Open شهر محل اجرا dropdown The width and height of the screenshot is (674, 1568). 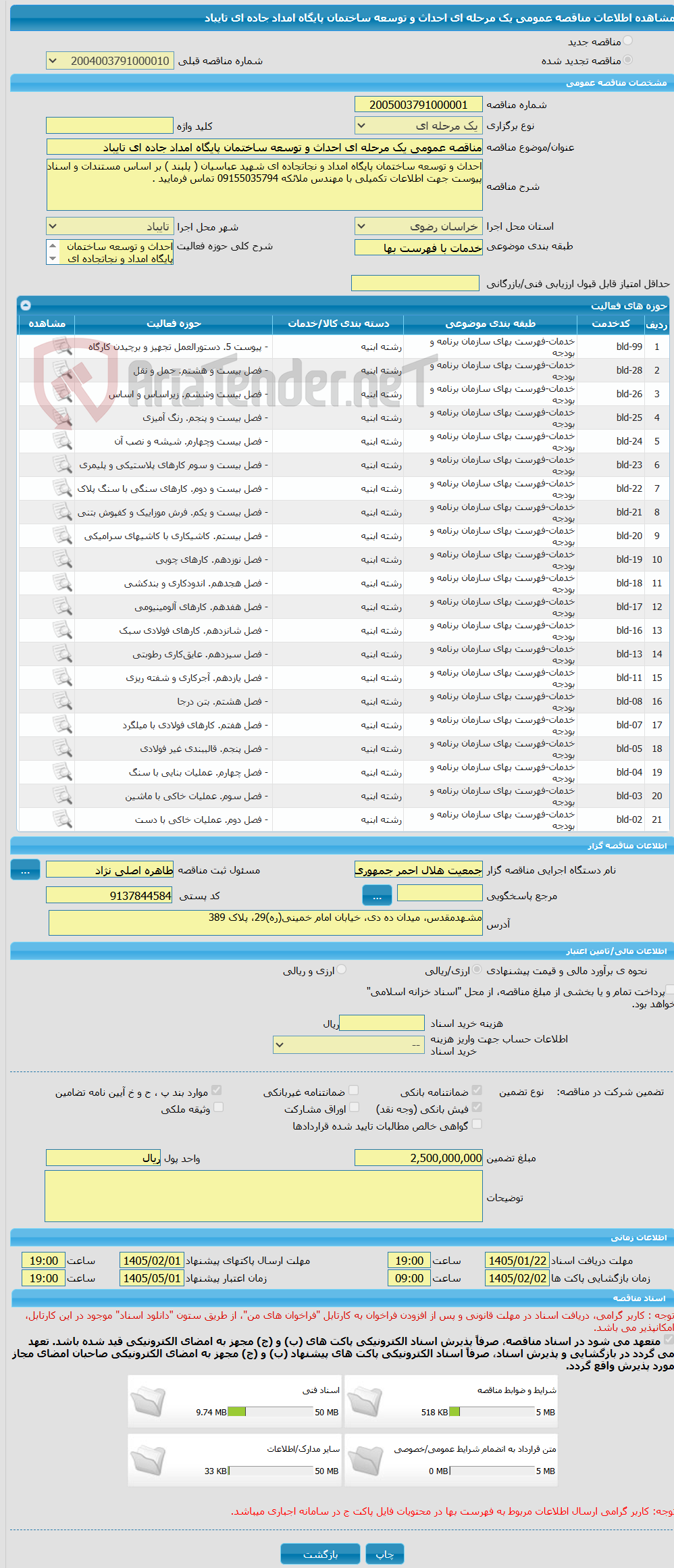(110, 226)
